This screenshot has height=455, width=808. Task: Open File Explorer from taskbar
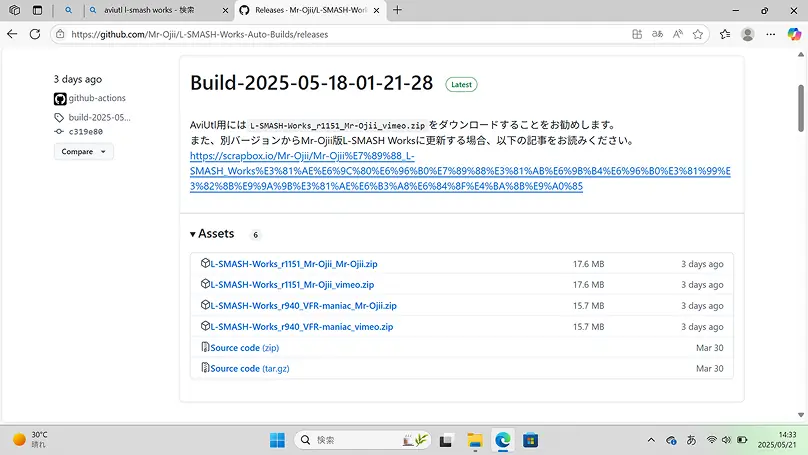[475, 441]
